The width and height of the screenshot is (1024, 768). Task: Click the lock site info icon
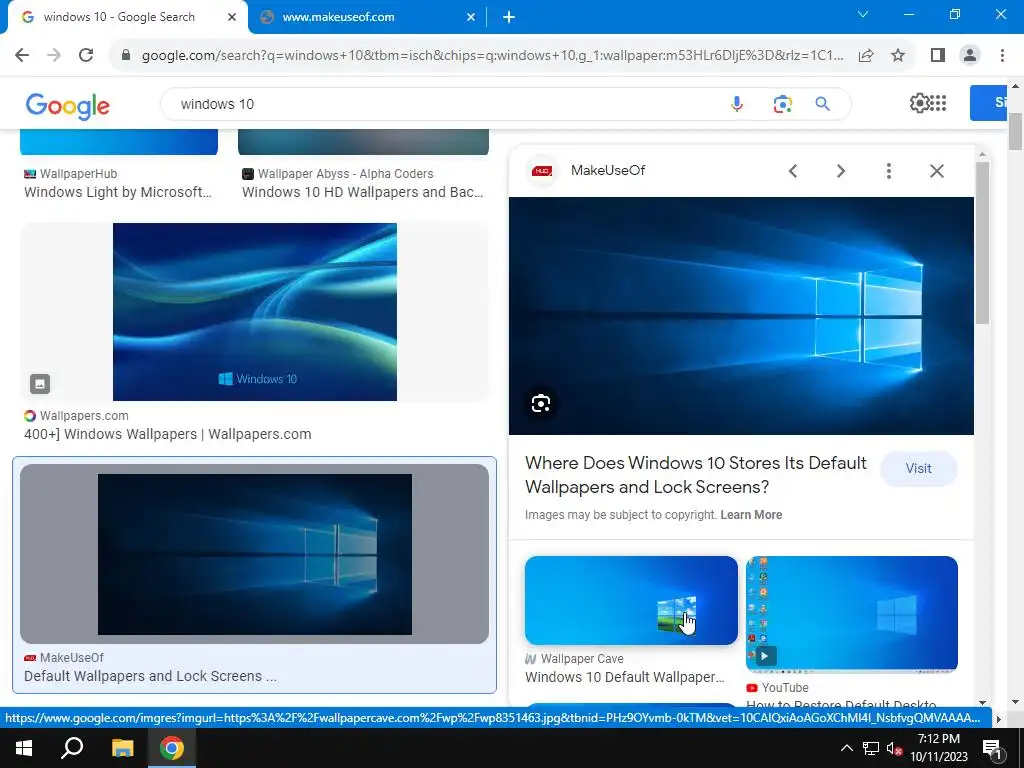(x=126, y=56)
